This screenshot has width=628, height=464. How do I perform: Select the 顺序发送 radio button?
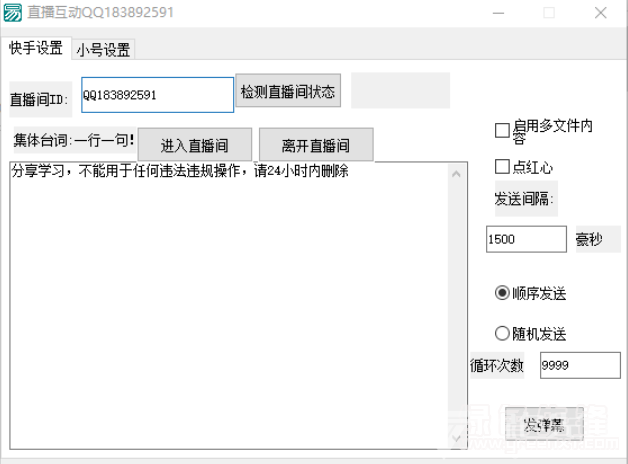click(502, 293)
